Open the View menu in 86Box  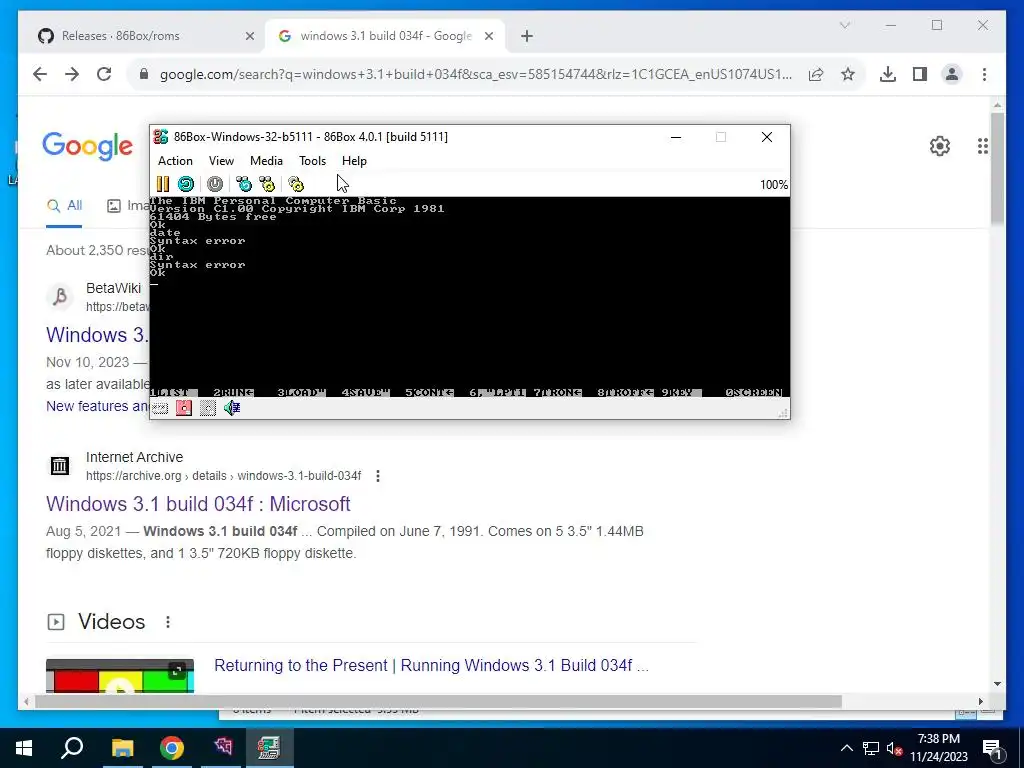[x=221, y=161]
